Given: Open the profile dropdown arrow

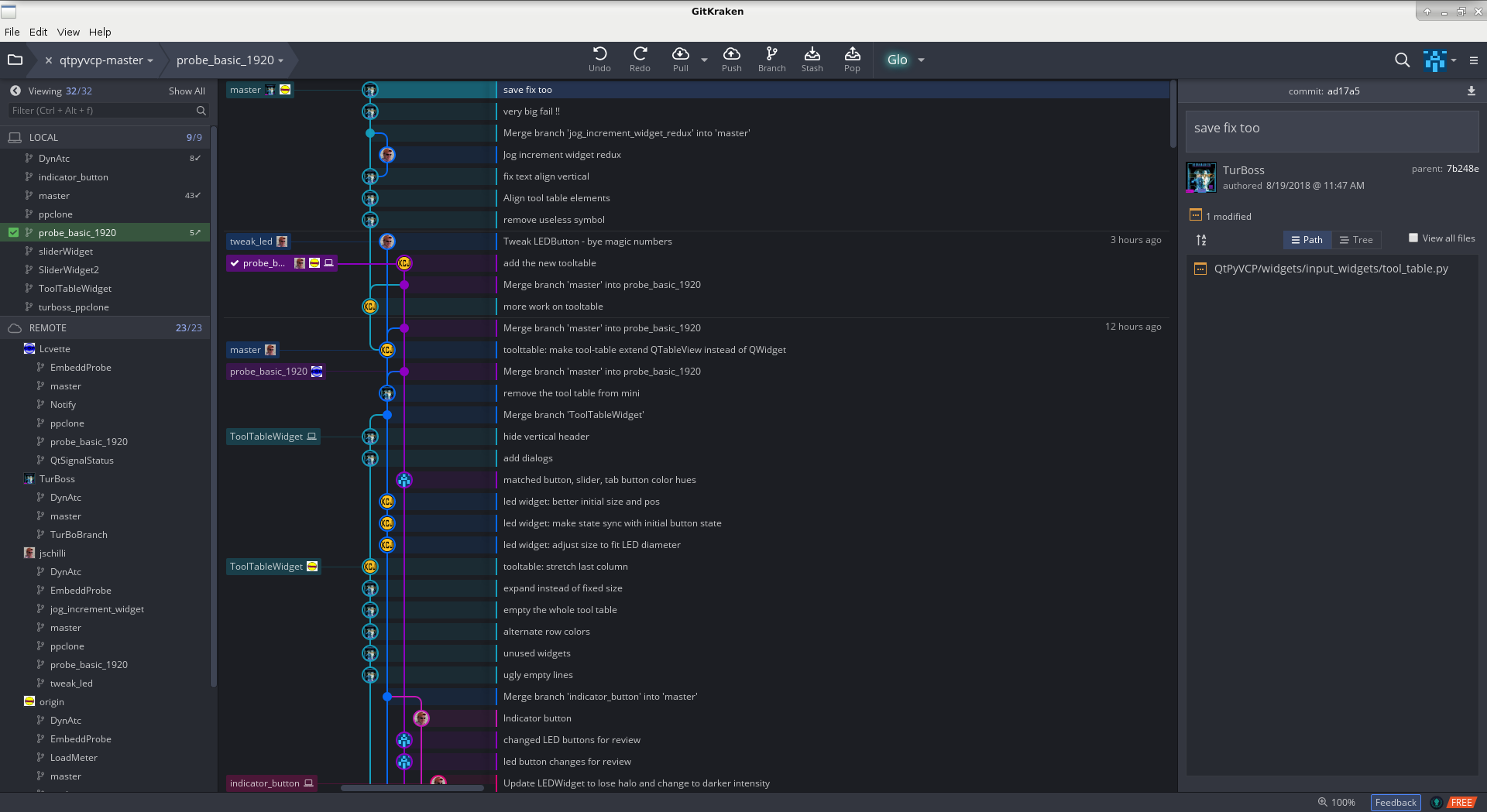Looking at the screenshot, I should [x=1454, y=60].
